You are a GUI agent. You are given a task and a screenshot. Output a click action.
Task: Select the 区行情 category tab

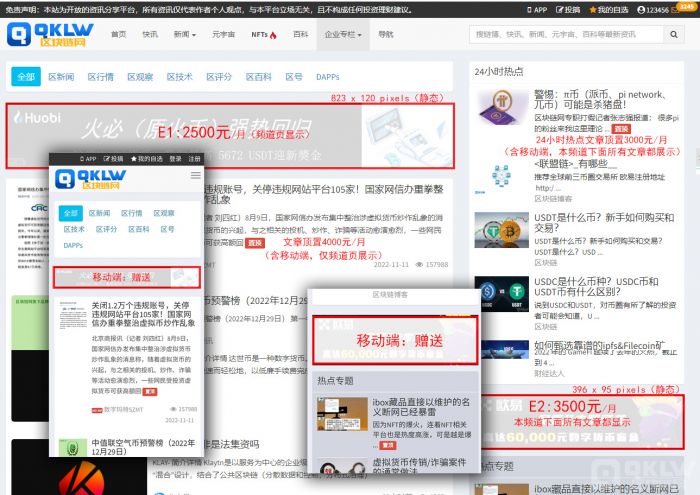point(100,77)
